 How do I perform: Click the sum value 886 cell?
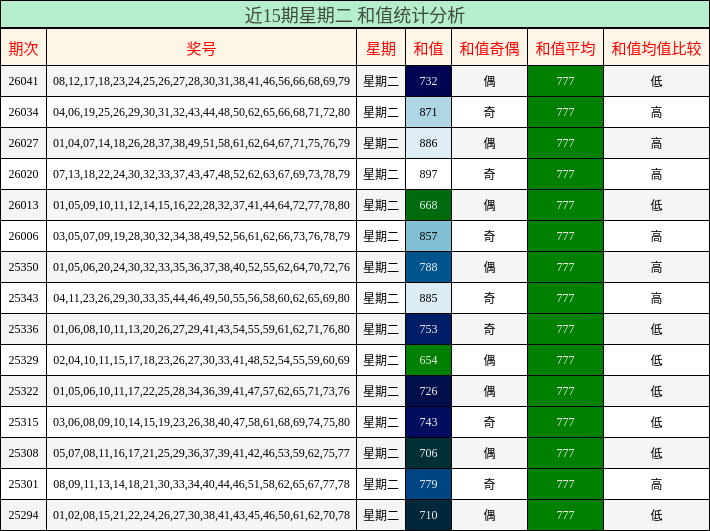tap(428, 143)
